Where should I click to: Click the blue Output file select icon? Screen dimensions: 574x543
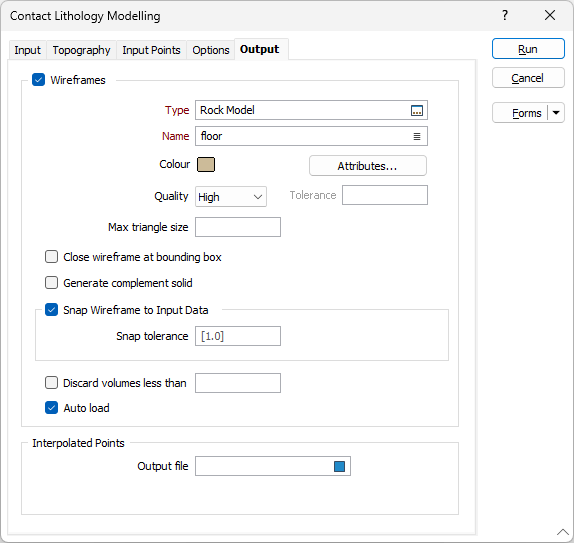(339, 466)
